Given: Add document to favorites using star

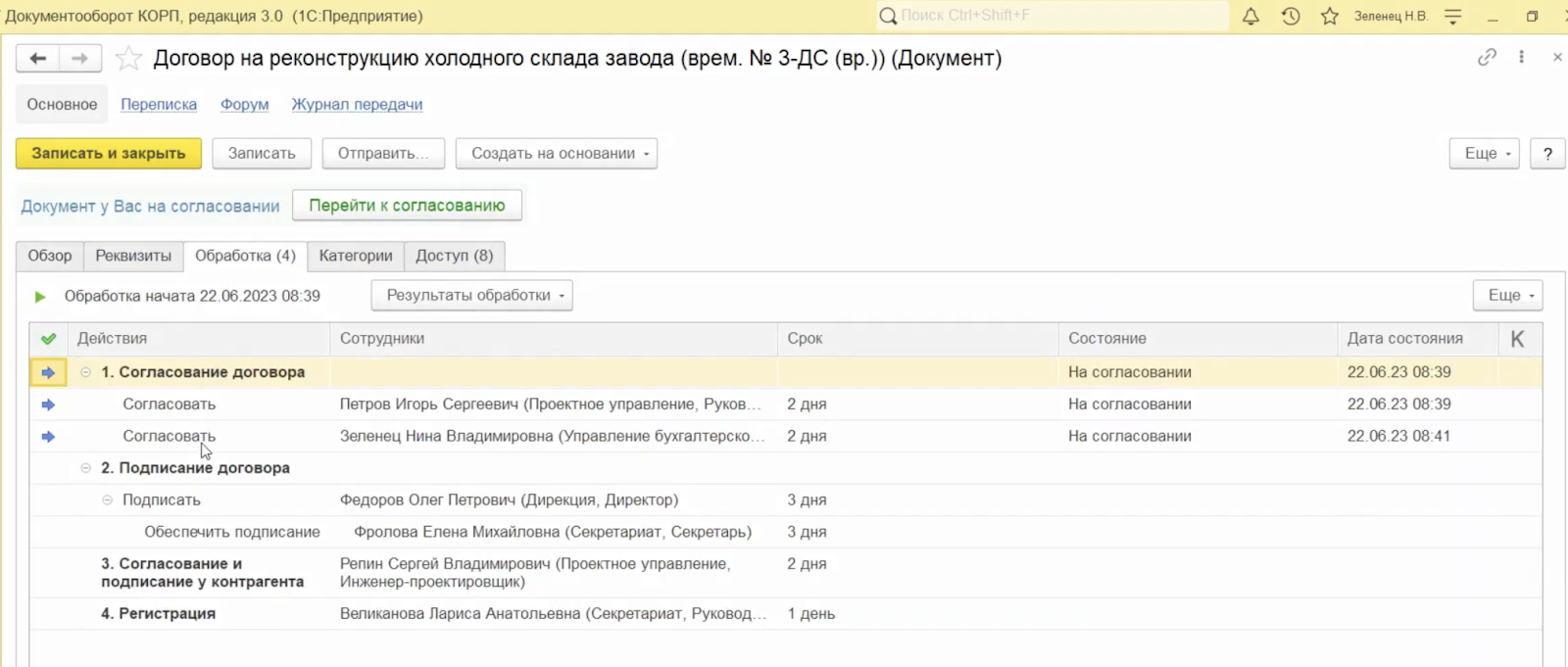Looking at the screenshot, I should [x=128, y=59].
